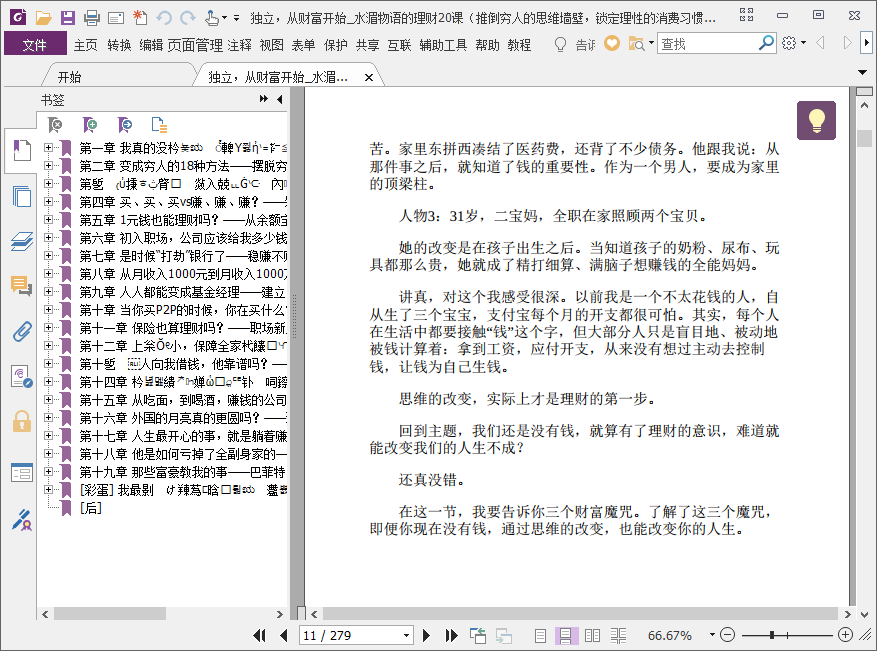The height and width of the screenshot is (651, 877).
Task: Open the 保护 ribbon tab
Action: [335, 45]
